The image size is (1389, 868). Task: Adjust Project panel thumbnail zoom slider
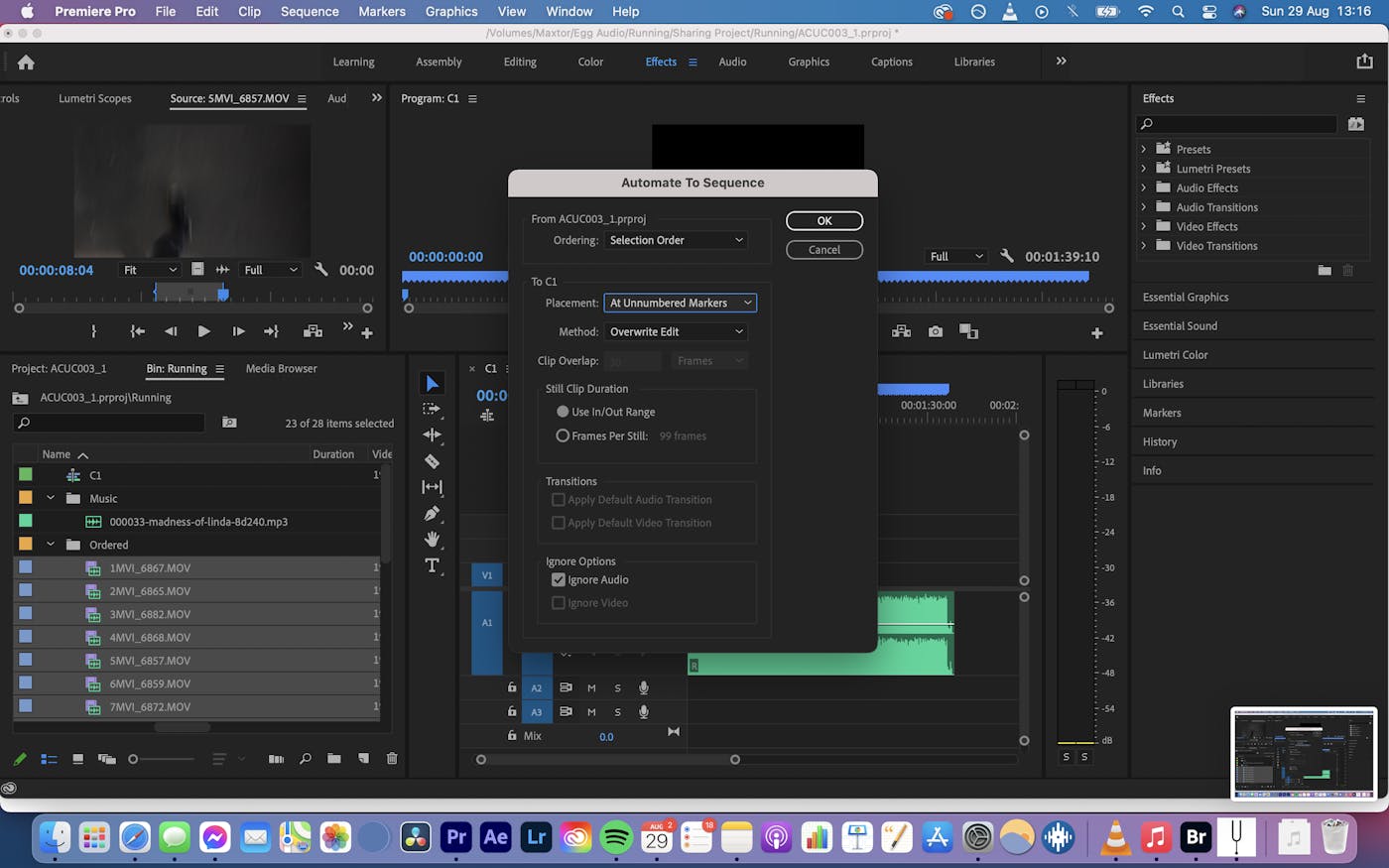tap(162, 759)
